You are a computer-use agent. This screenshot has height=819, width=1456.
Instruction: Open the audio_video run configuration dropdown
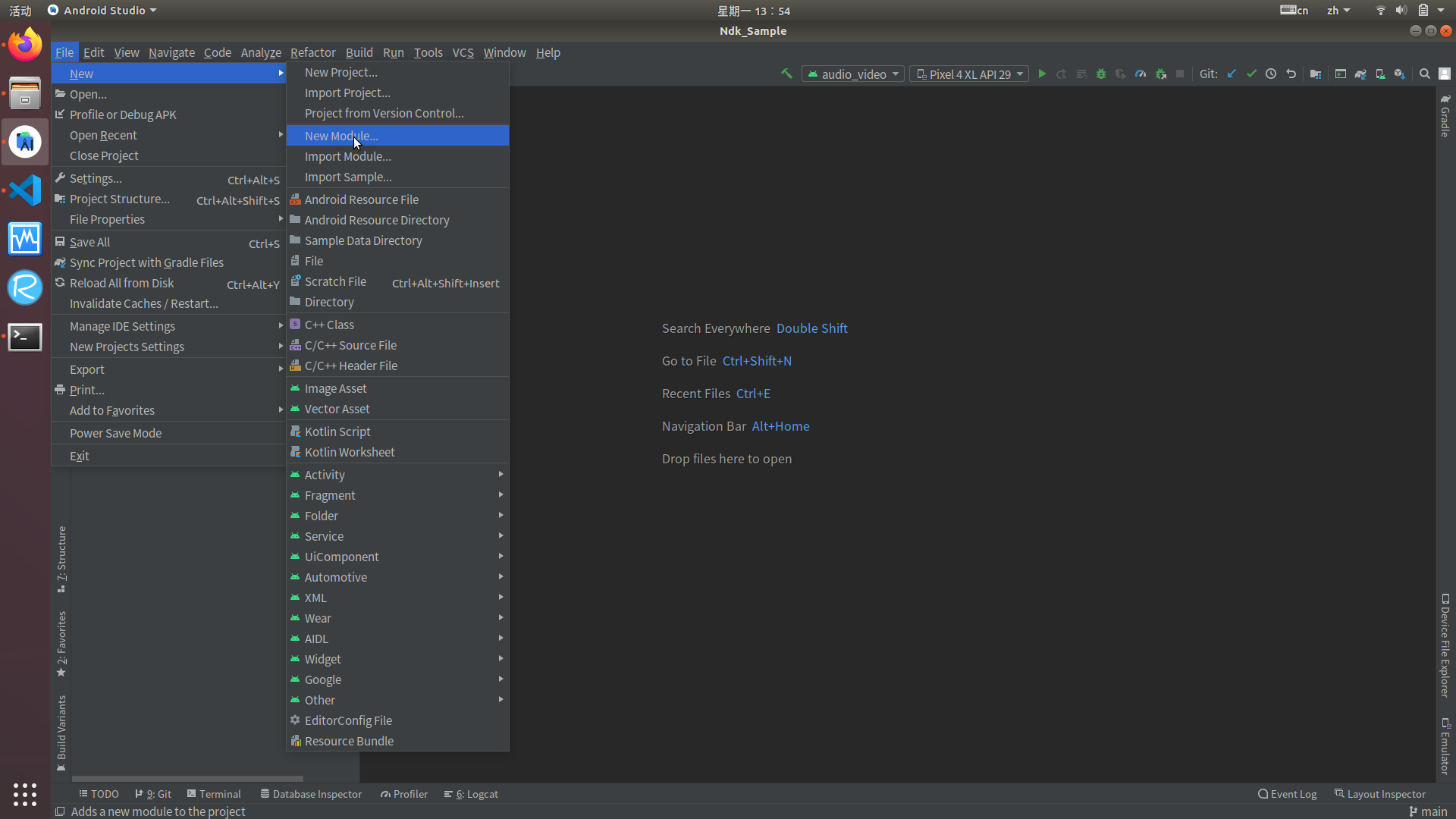[852, 74]
